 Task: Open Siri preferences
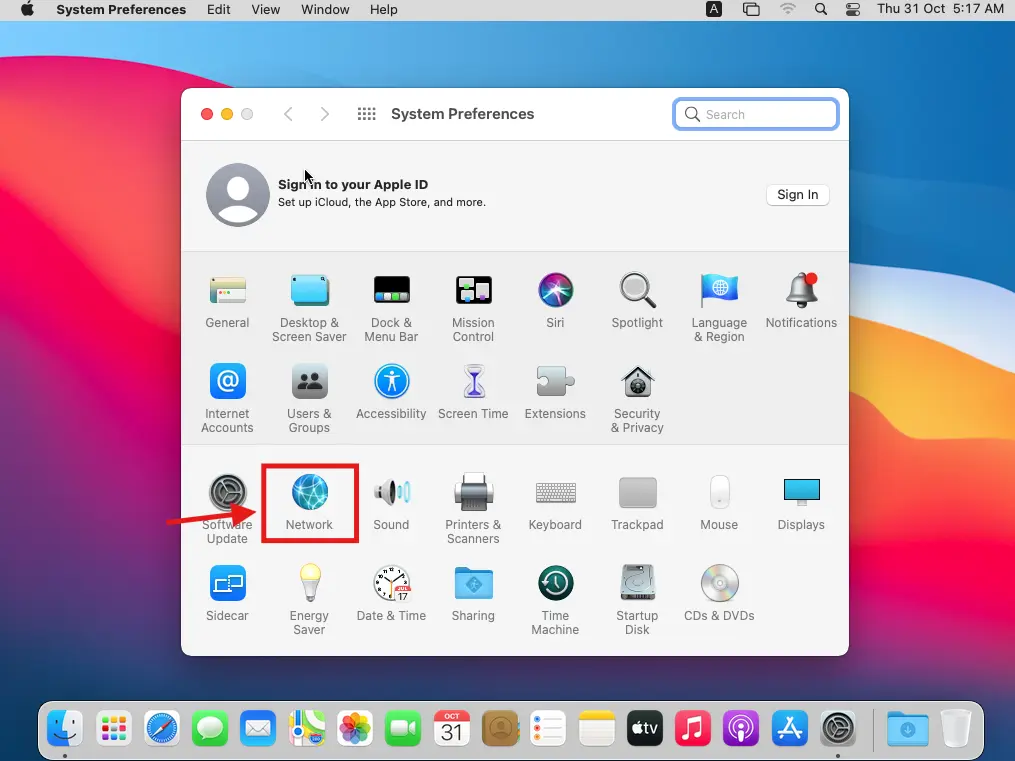click(555, 302)
